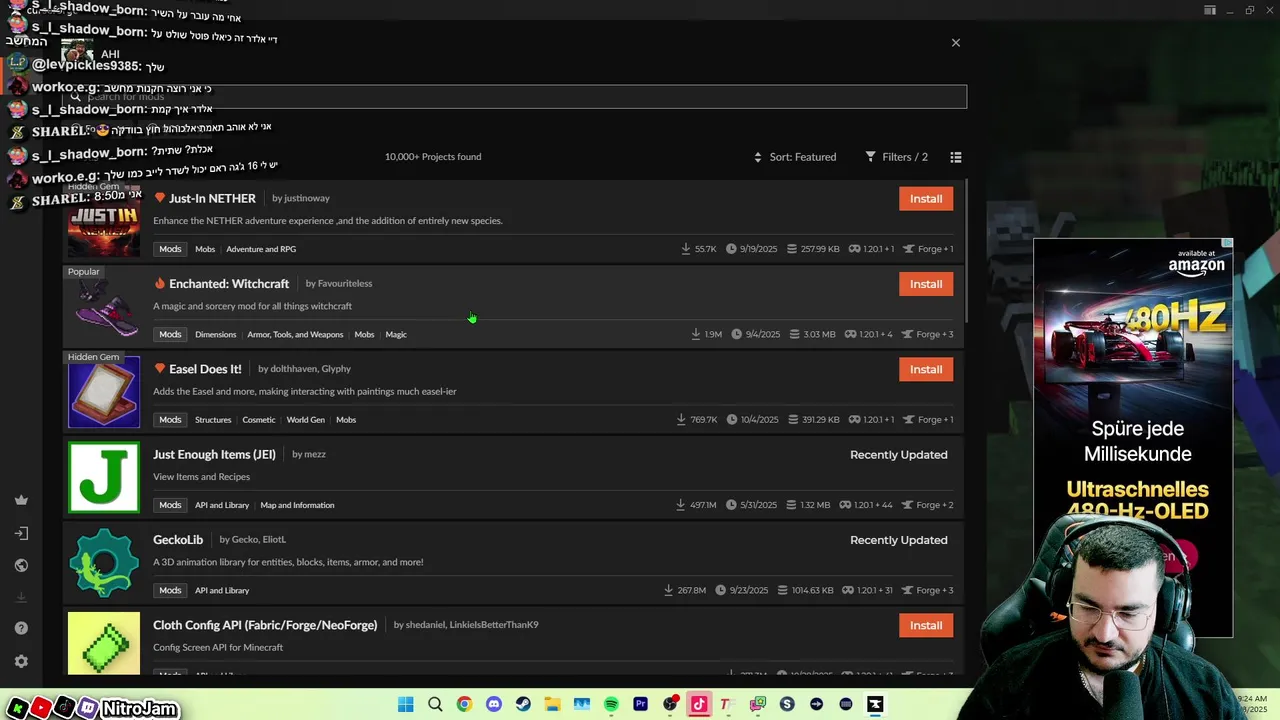Open the downloads icon in left sidebar
The width and height of the screenshot is (1280, 720).
(21, 597)
